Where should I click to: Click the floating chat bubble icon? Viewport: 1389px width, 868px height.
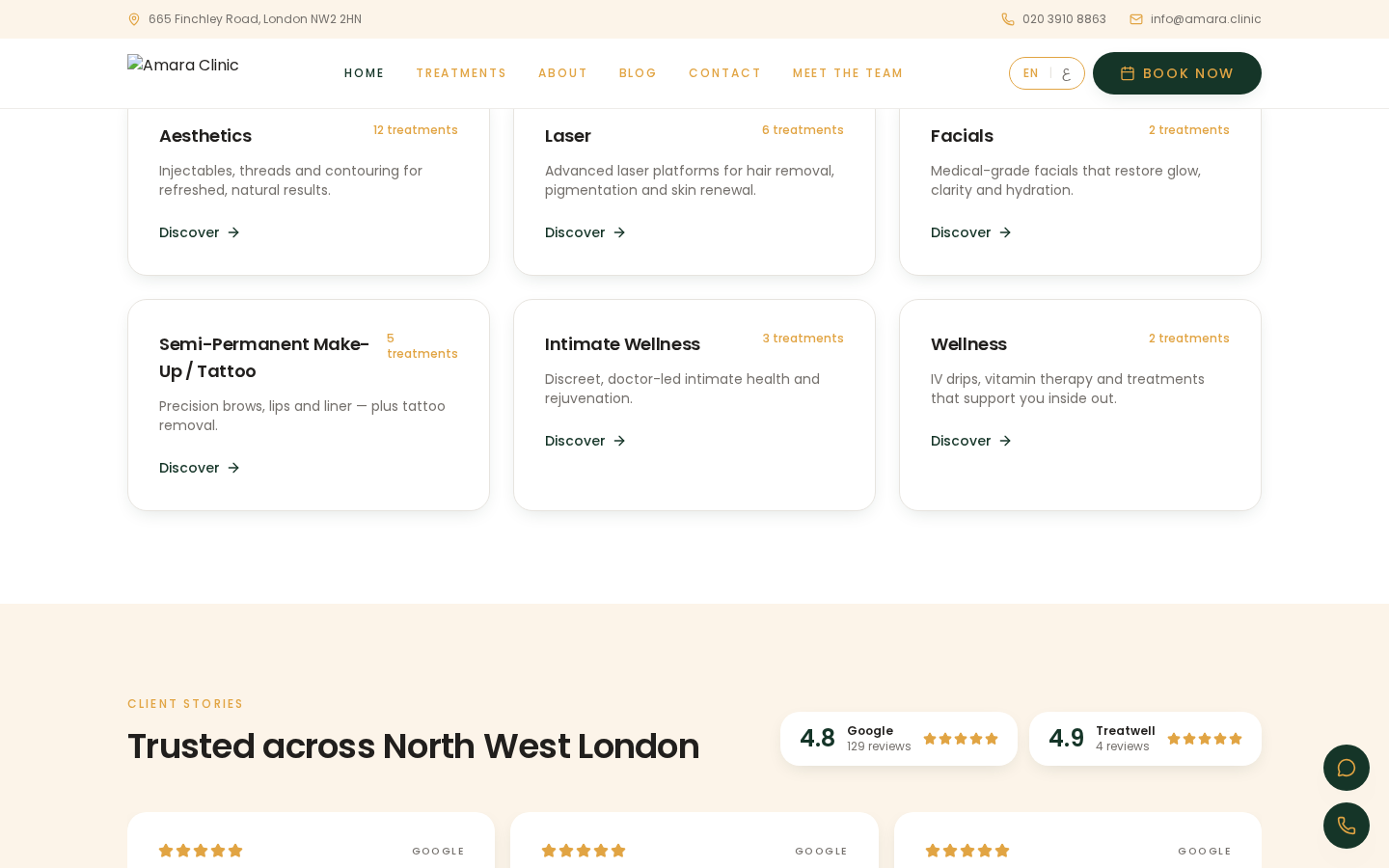1347,768
